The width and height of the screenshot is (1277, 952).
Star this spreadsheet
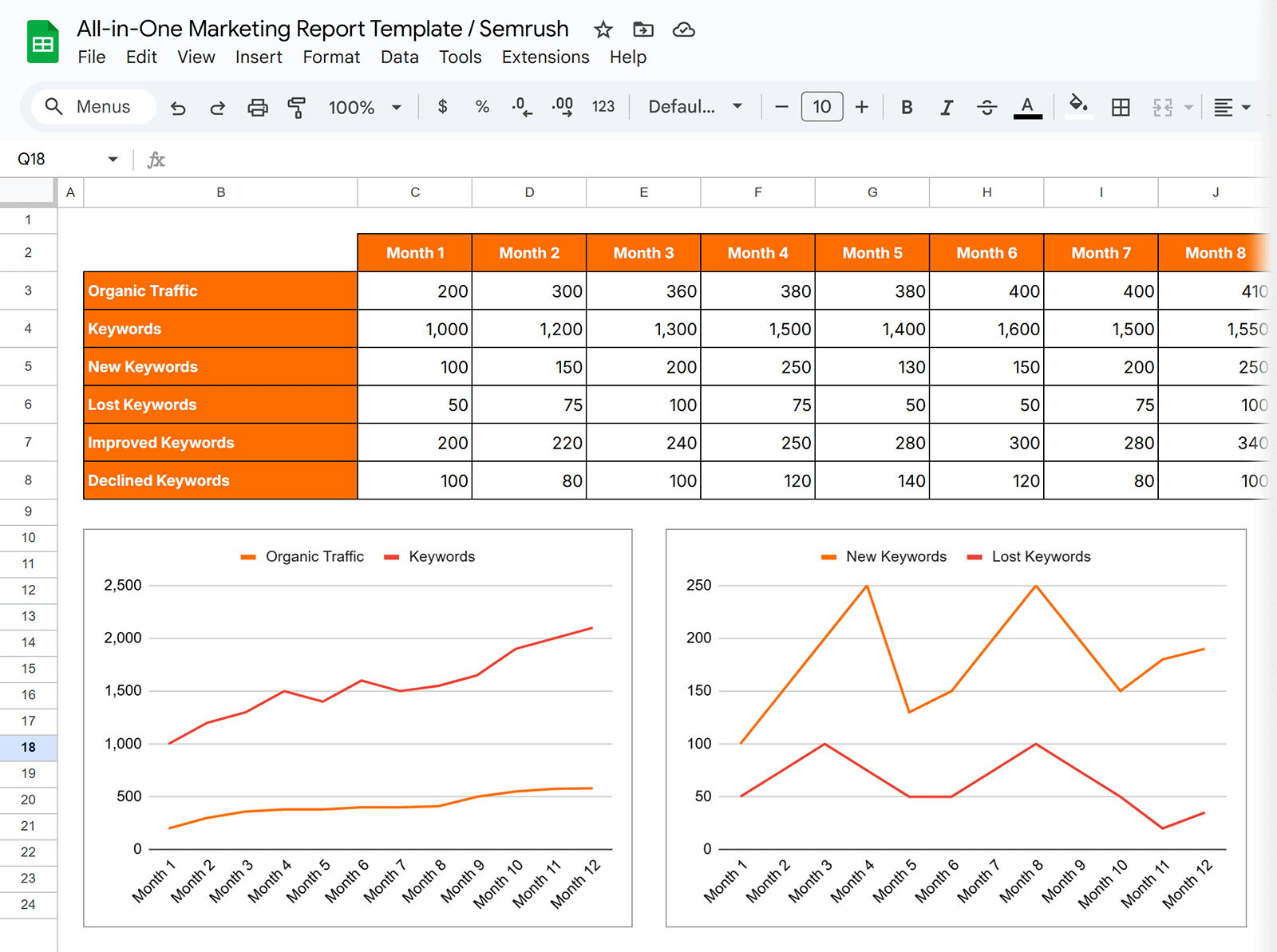click(x=603, y=30)
